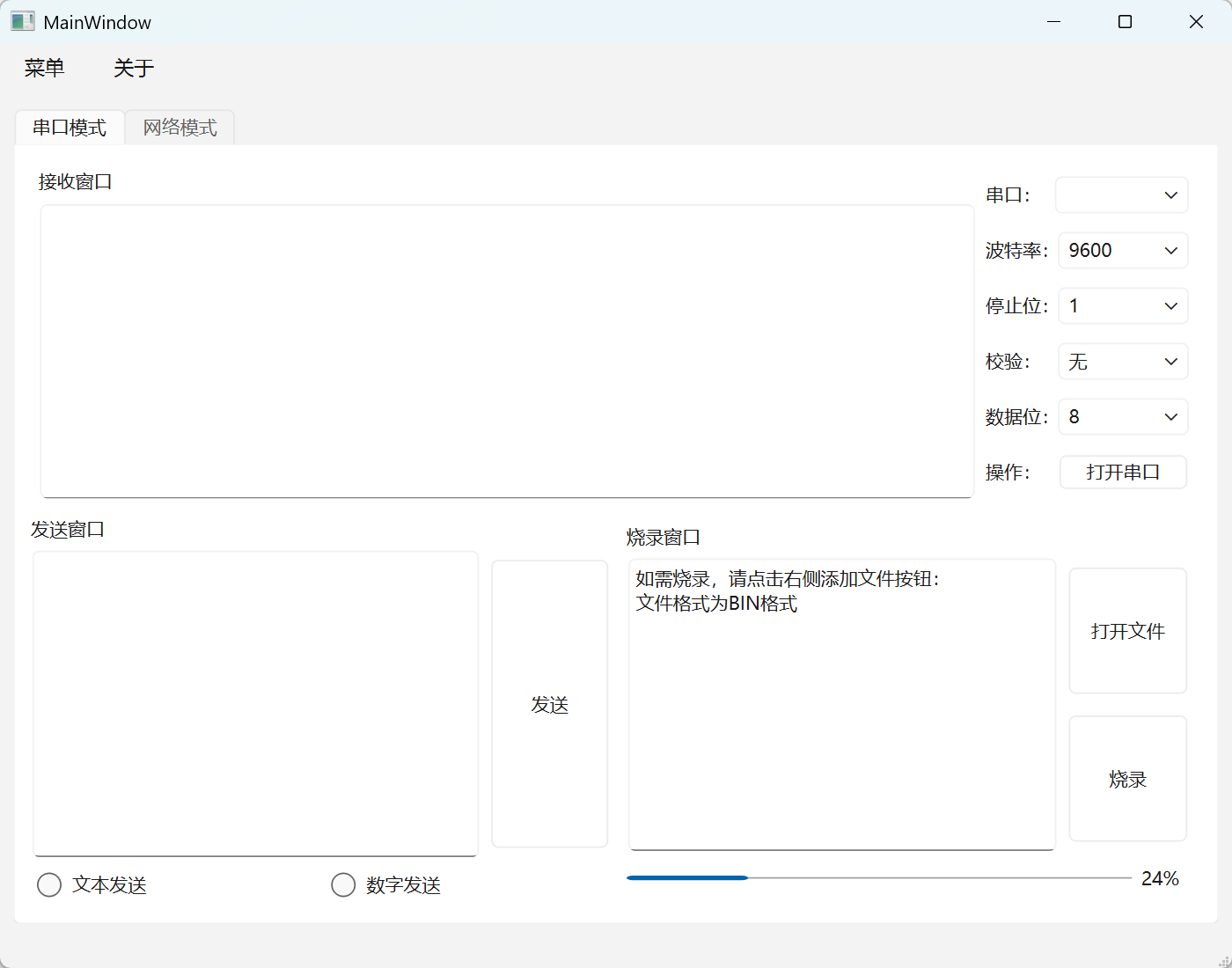Click the 打开串口 button
The width and height of the screenshot is (1232, 968).
point(1123,473)
